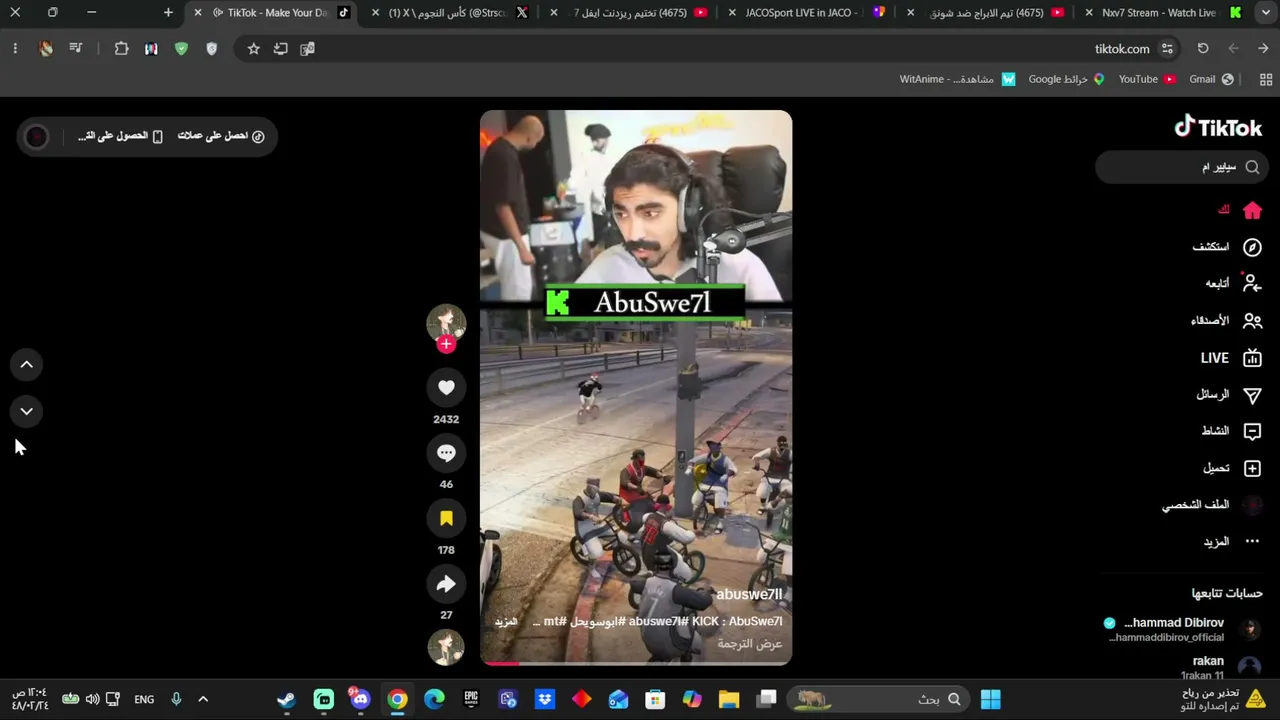Open the Chrome profile avatar
The height and width of the screenshot is (720, 1280).
(46, 48)
